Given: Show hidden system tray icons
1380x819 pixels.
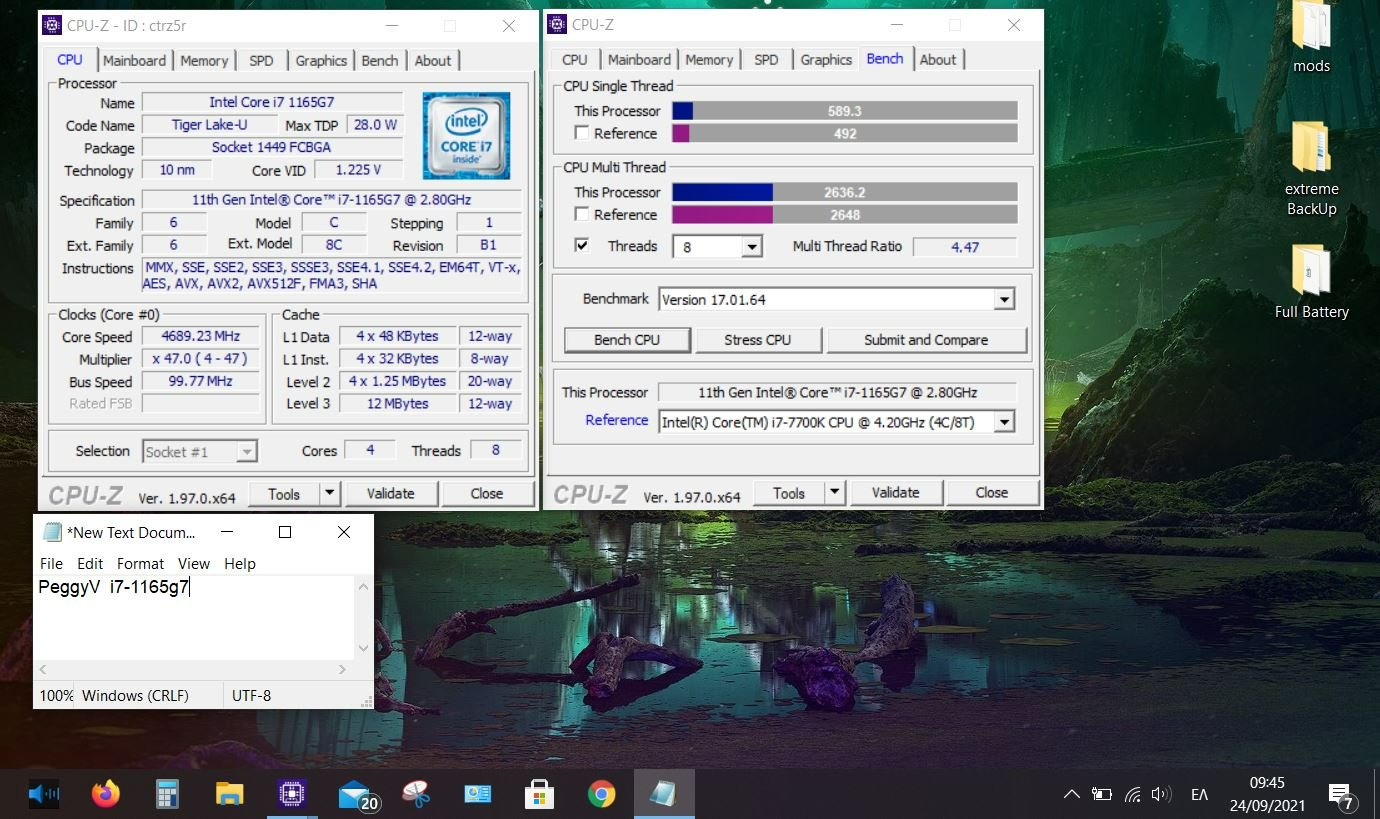Looking at the screenshot, I should pyautogui.click(x=1071, y=795).
